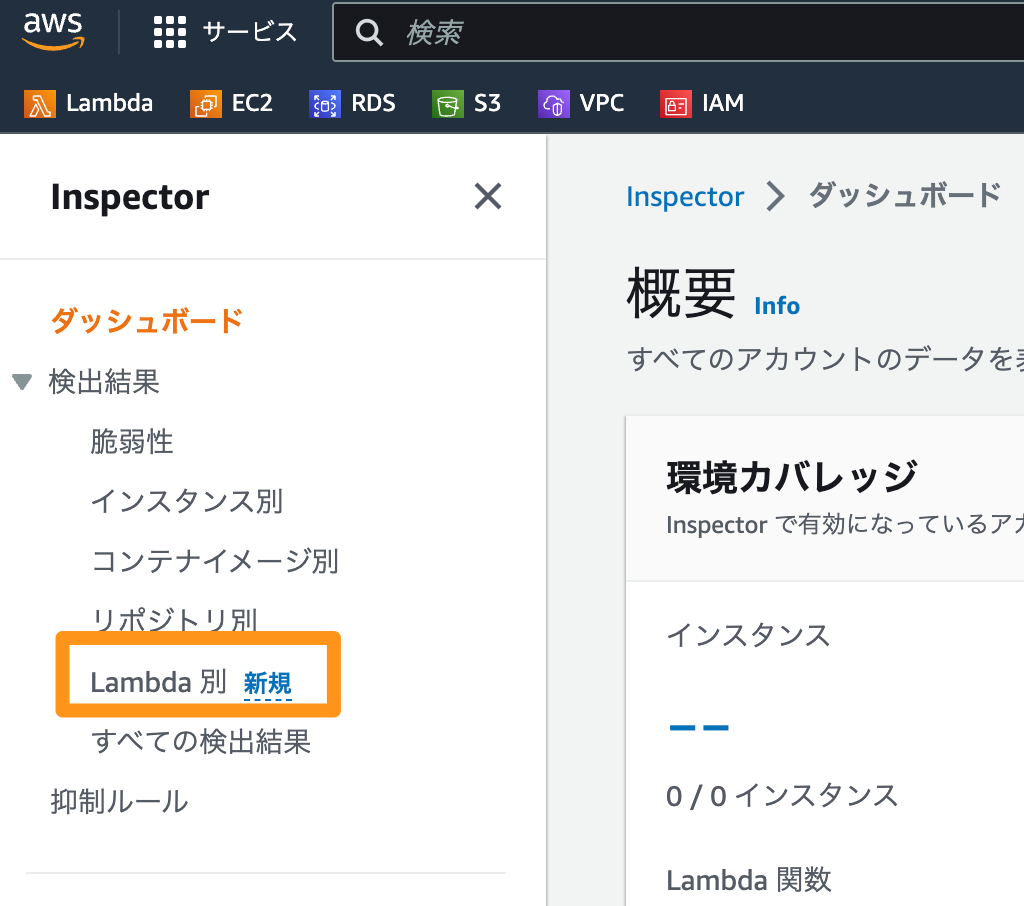Viewport: 1024px width, 906px height.
Task: Close the Inspector navigation panel
Action: tap(488, 196)
